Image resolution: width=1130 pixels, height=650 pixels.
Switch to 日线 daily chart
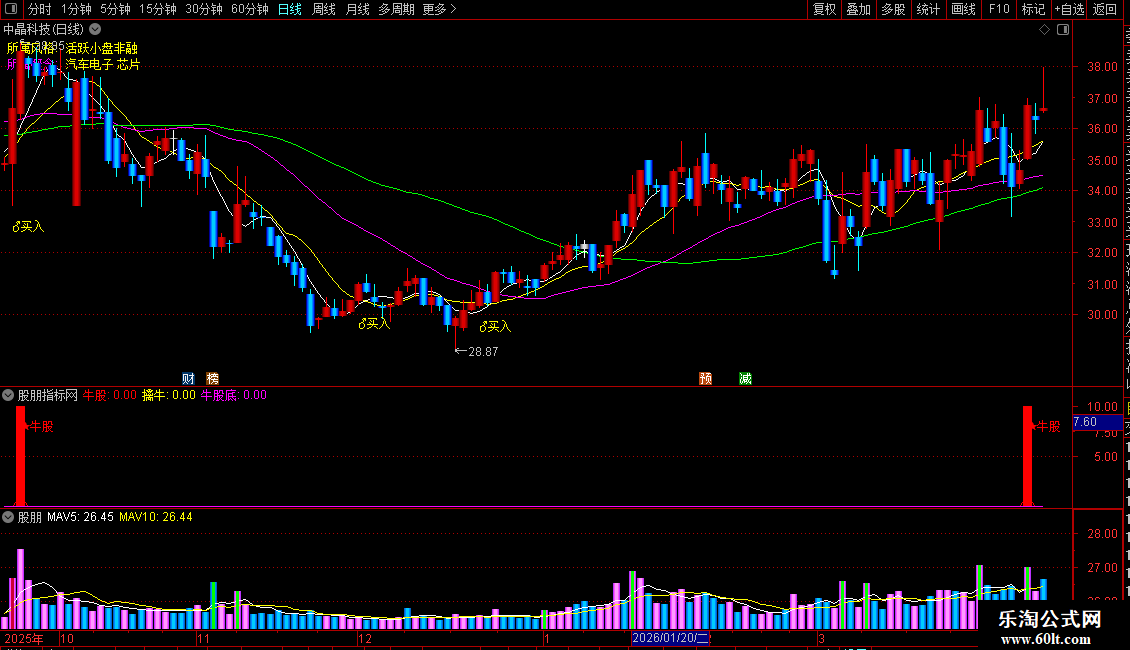pos(290,9)
